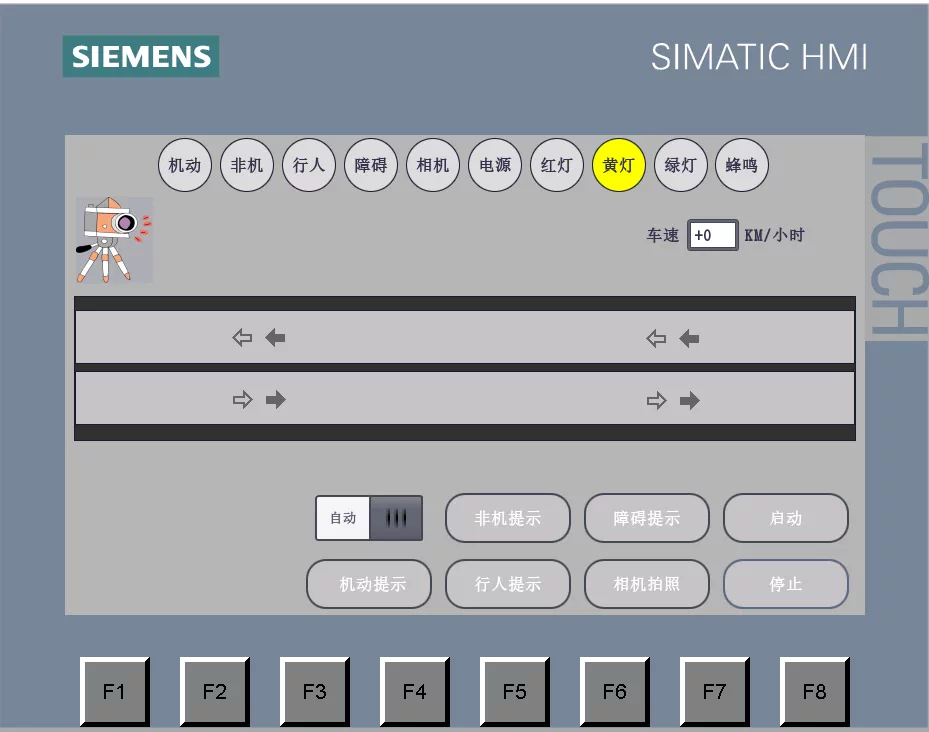Click the 红灯 round indicator lamp
Image resolution: width=929 pixels, height=732 pixels.
(556, 165)
